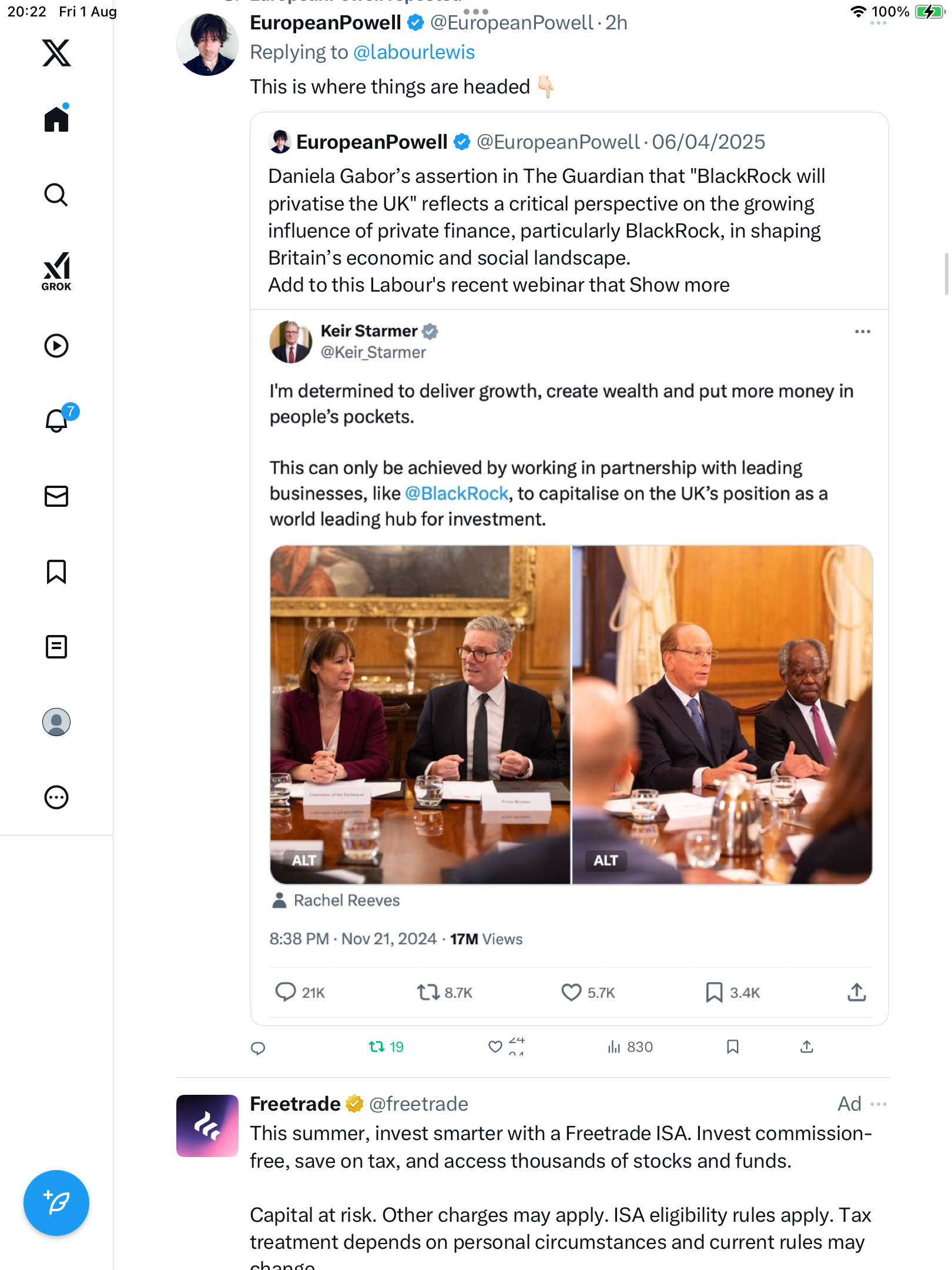952x1270 pixels.
Task: Open direct messages inbox
Action: 56,496
